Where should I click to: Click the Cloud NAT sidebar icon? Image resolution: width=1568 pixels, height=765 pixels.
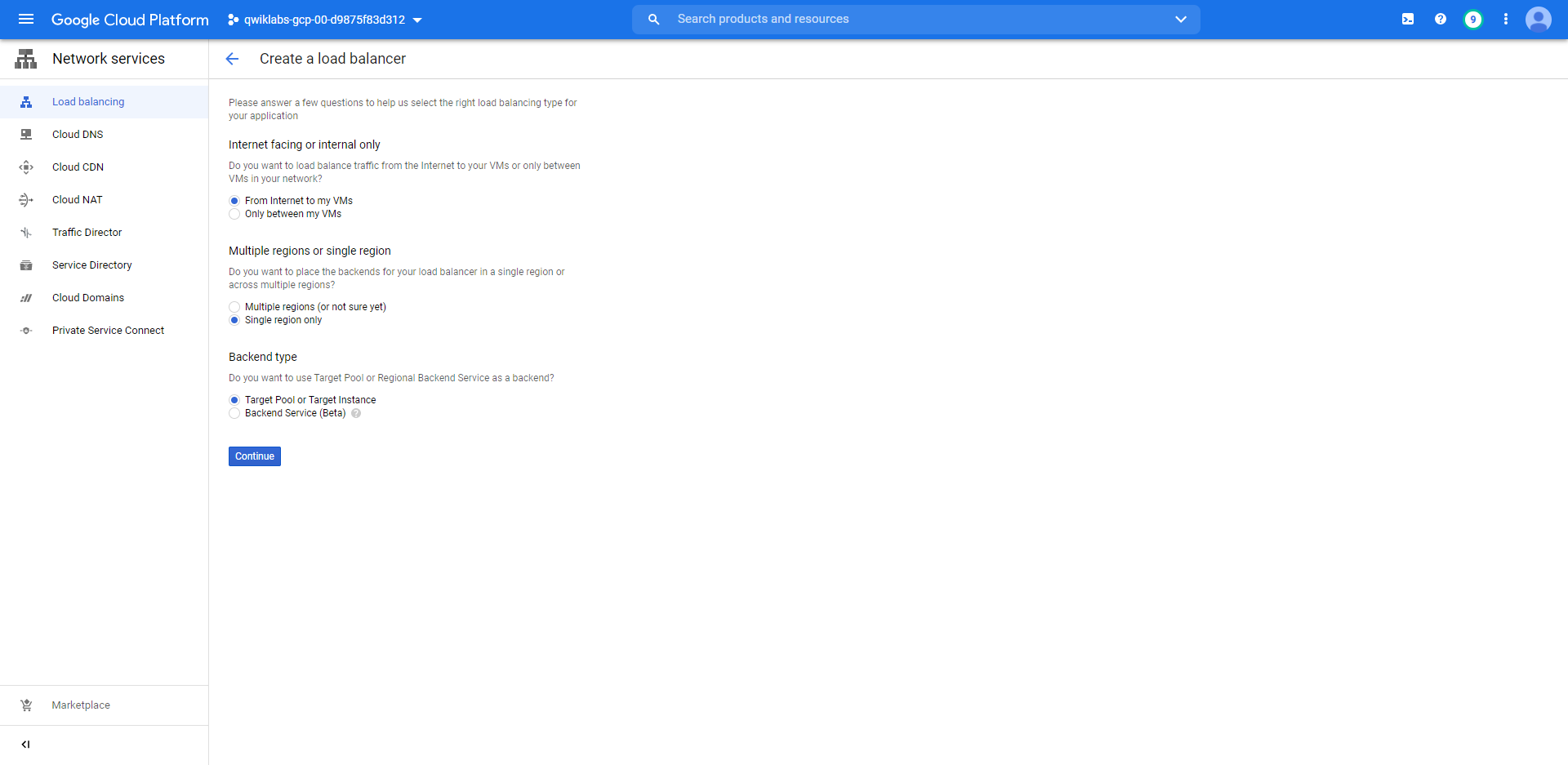(x=26, y=200)
